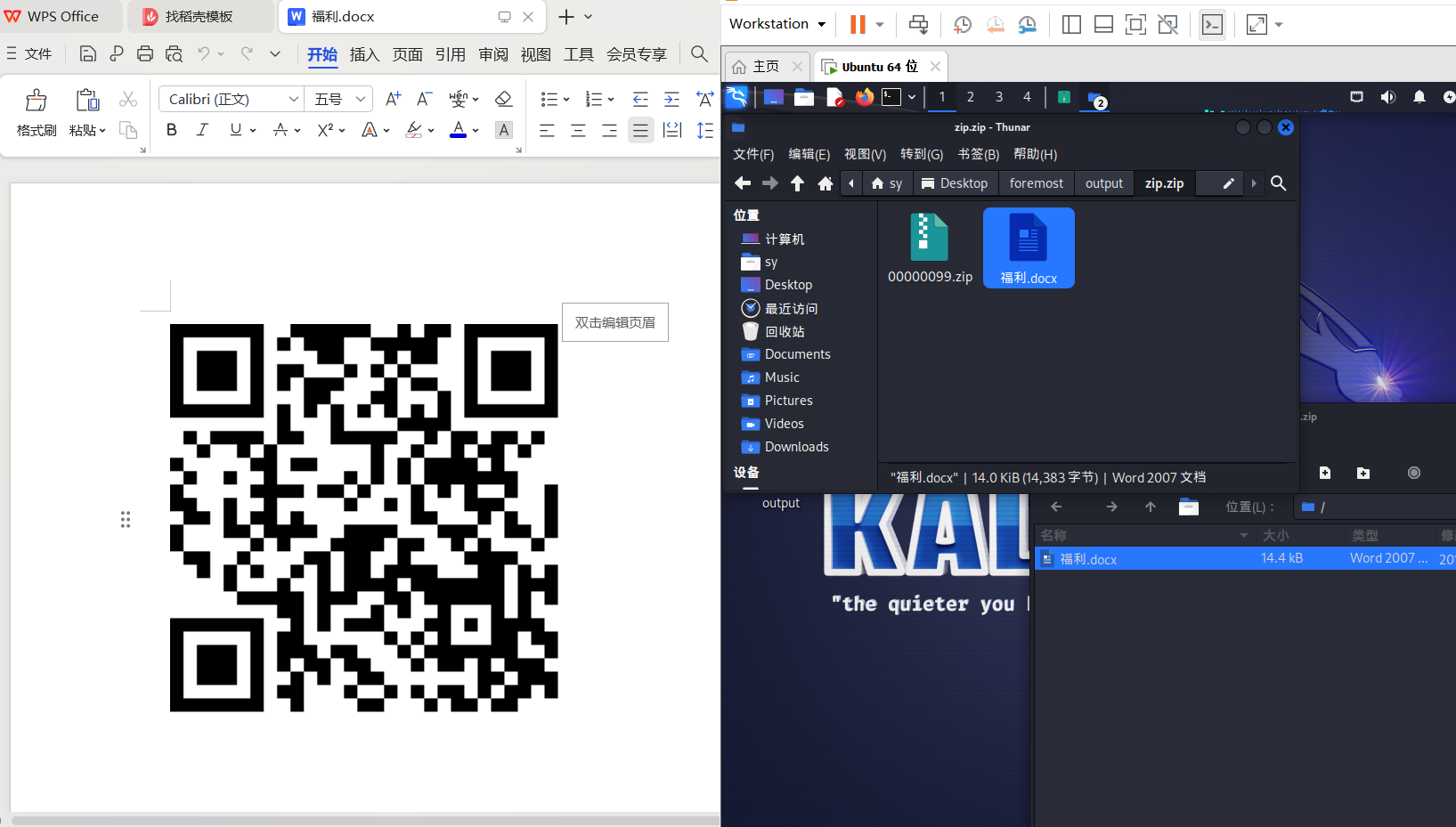Enter VMware full screen mode icon
1456x827 pixels.
pos(1135,25)
